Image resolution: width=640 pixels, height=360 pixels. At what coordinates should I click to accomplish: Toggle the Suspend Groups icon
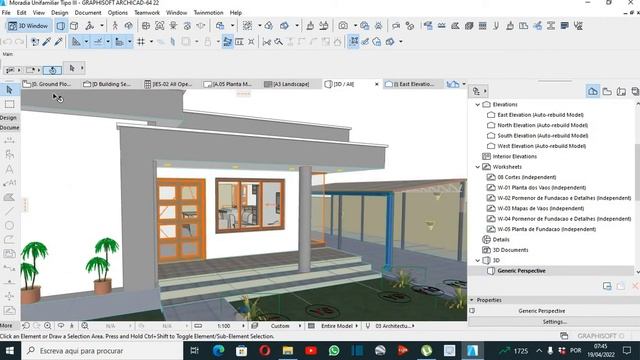tap(228, 42)
